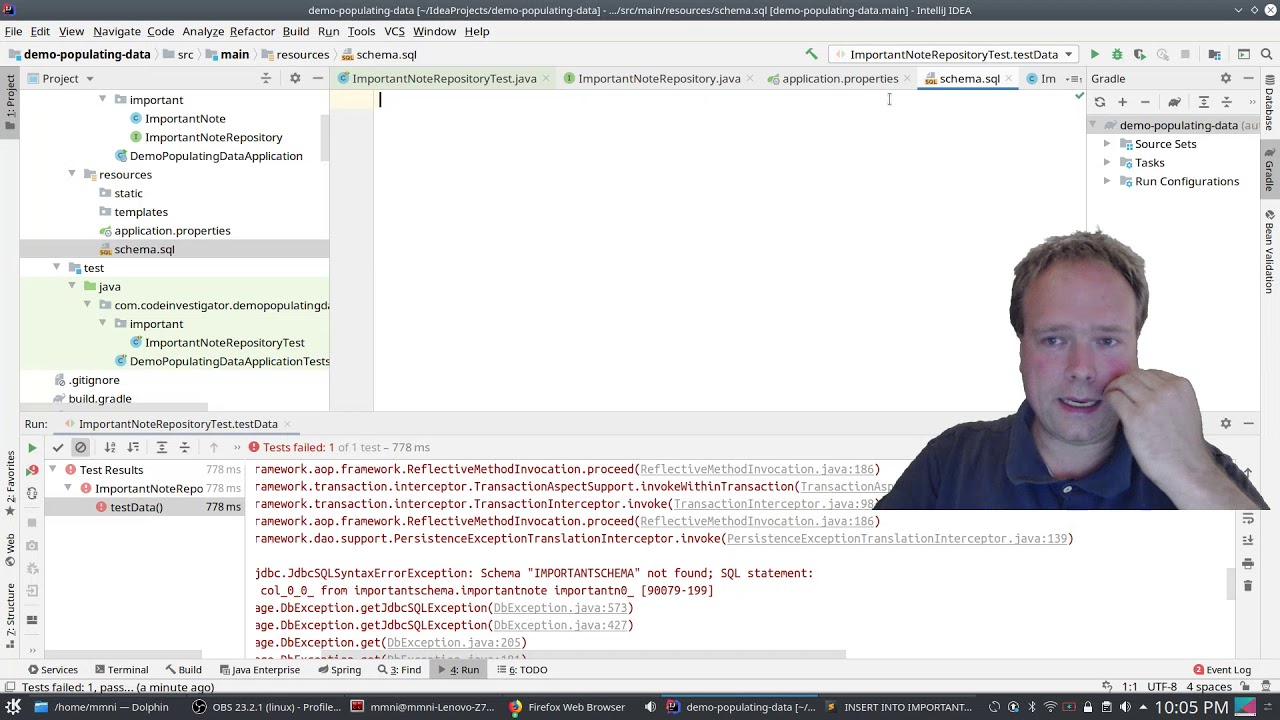The height and width of the screenshot is (720, 1280).
Task: Sort the test results by duration
Action: 133,448
